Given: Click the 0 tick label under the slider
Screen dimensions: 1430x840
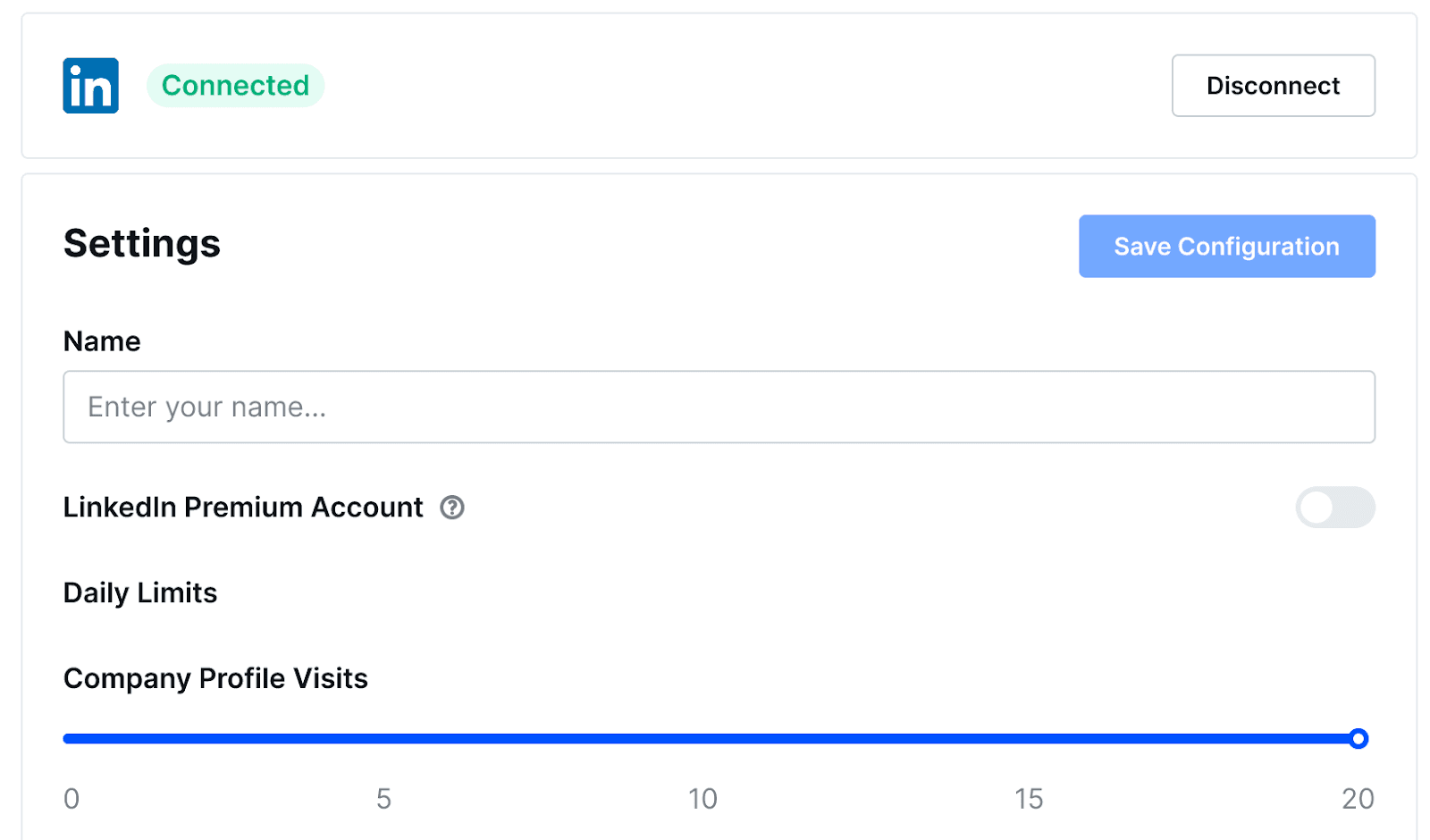Looking at the screenshot, I should pos(71,799).
